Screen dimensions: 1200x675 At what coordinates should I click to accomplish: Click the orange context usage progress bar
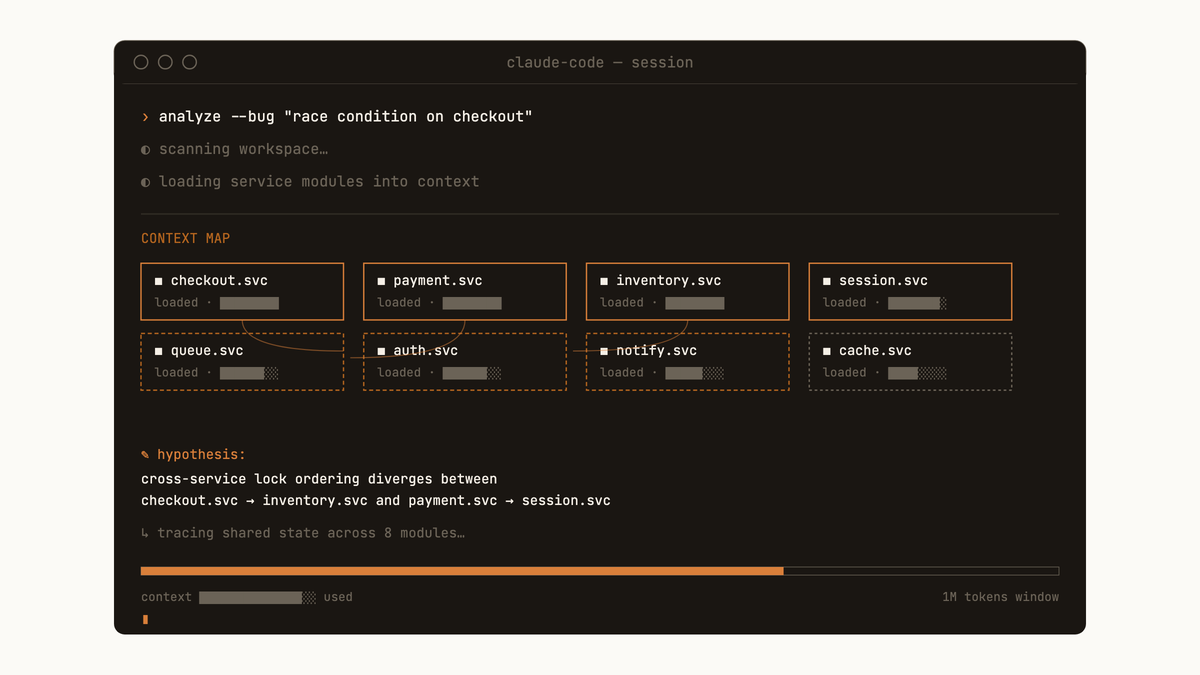[x=462, y=571]
